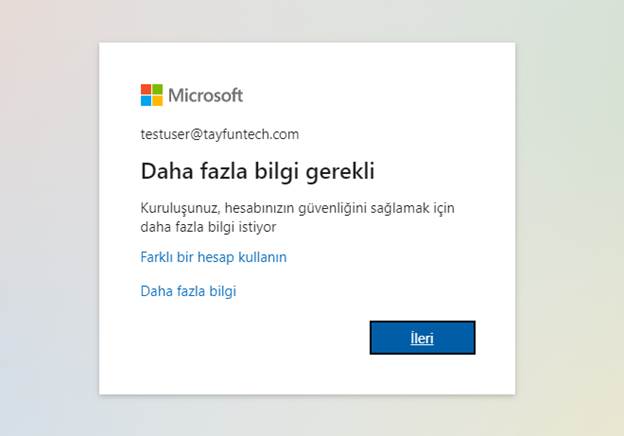Click the word 'gerekli' in the heading
The image size is (624, 436).
coord(340,171)
